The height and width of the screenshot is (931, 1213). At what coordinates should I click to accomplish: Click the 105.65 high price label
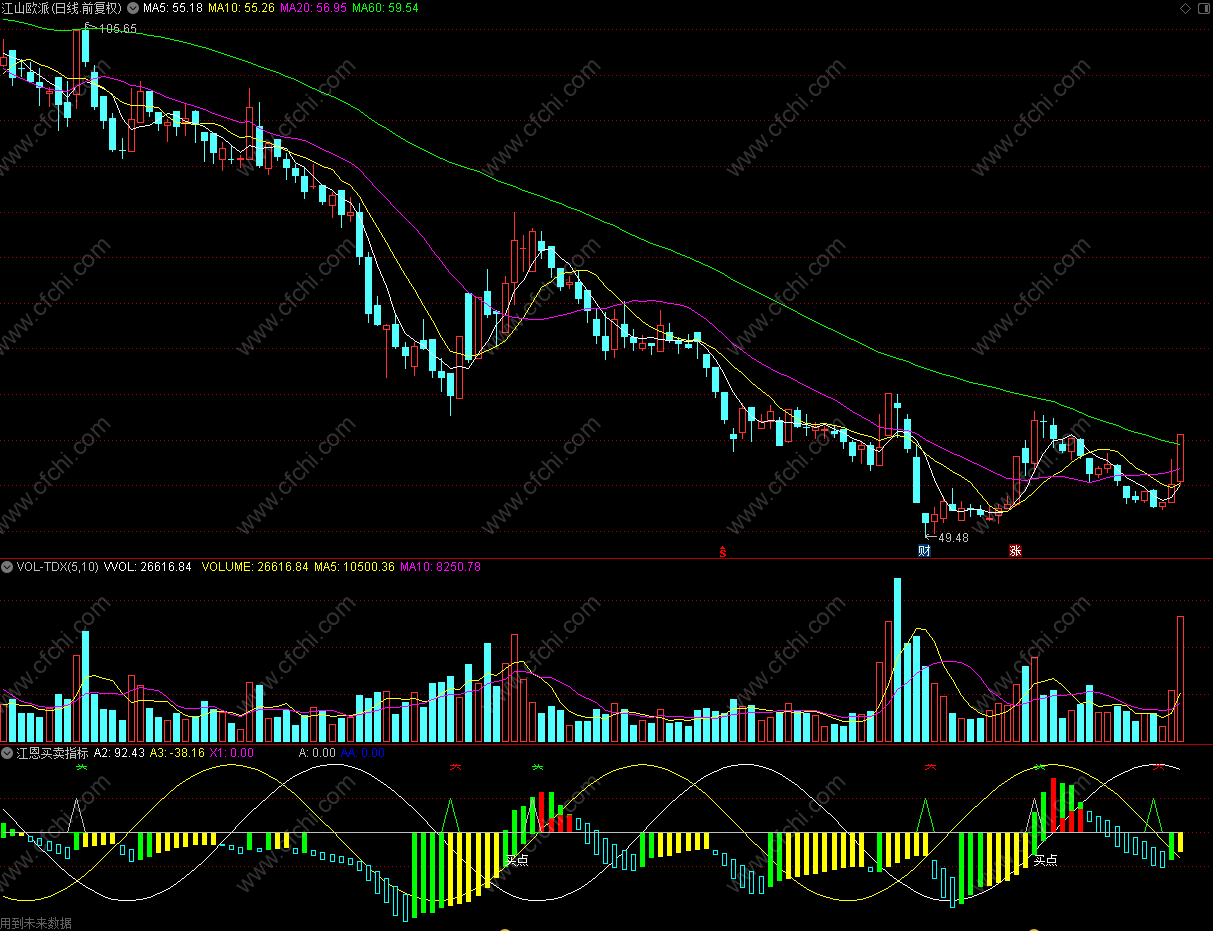point(118,29)
